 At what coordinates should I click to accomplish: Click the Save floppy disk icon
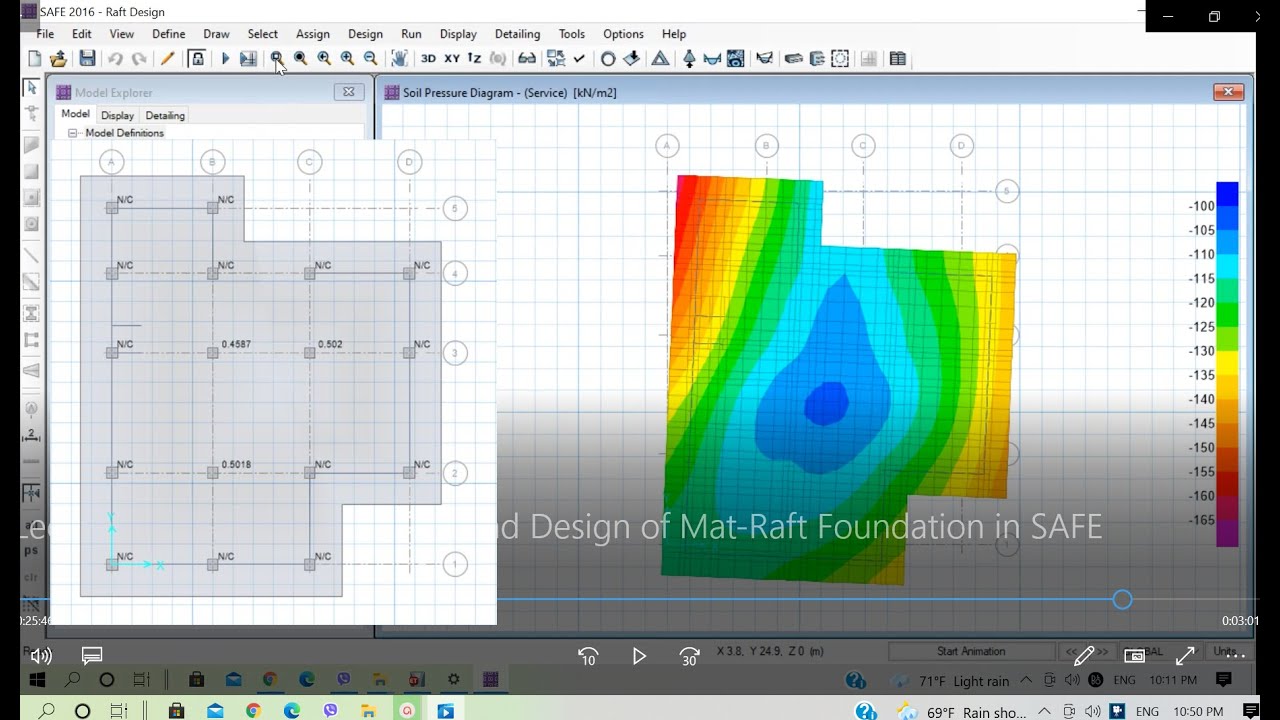tap(87, 59)
